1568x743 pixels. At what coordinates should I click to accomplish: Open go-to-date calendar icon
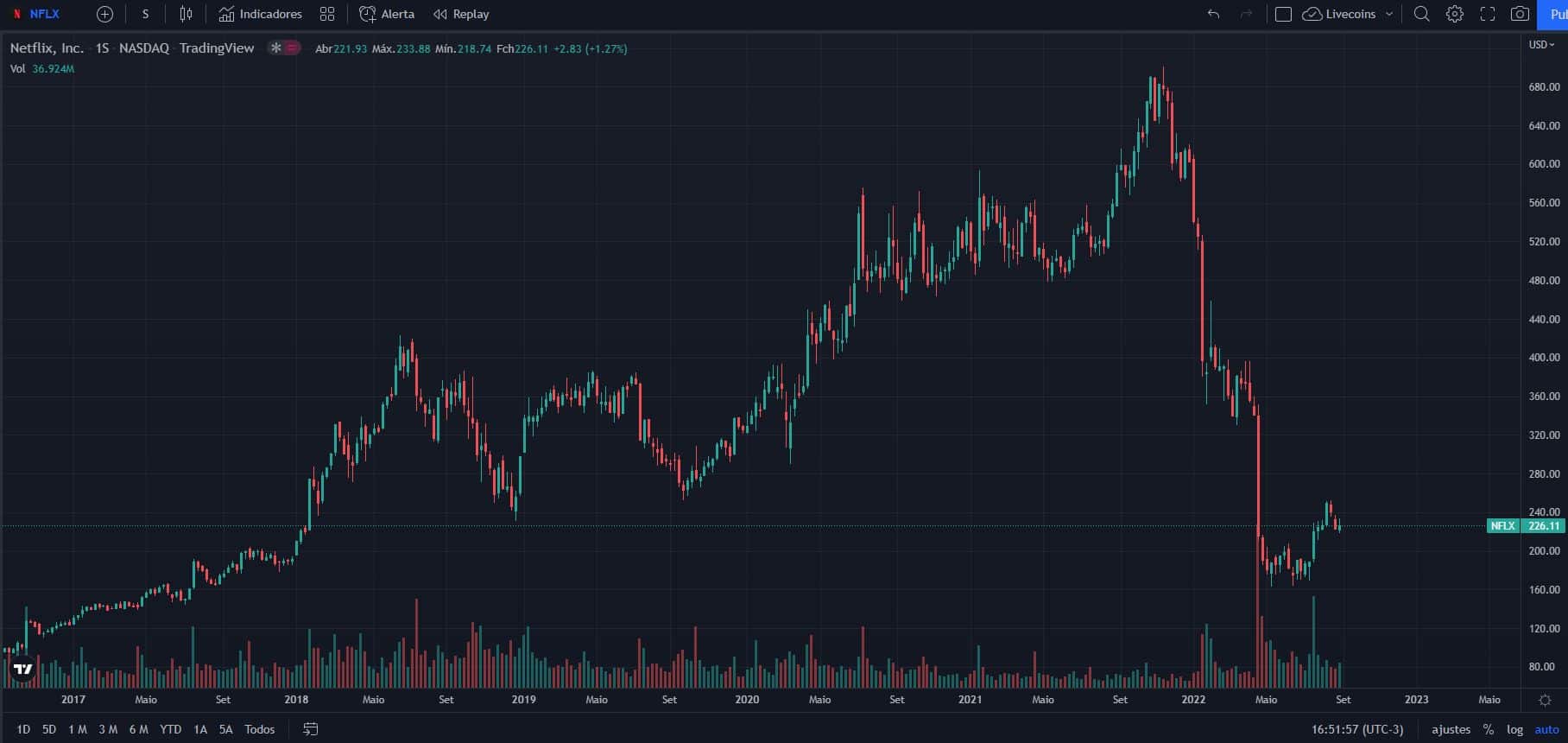click(x=311, y=729)
